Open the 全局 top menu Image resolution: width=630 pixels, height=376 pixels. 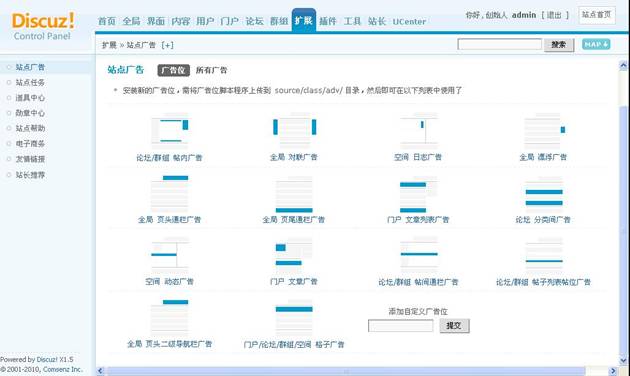click(x=131, y=21)
